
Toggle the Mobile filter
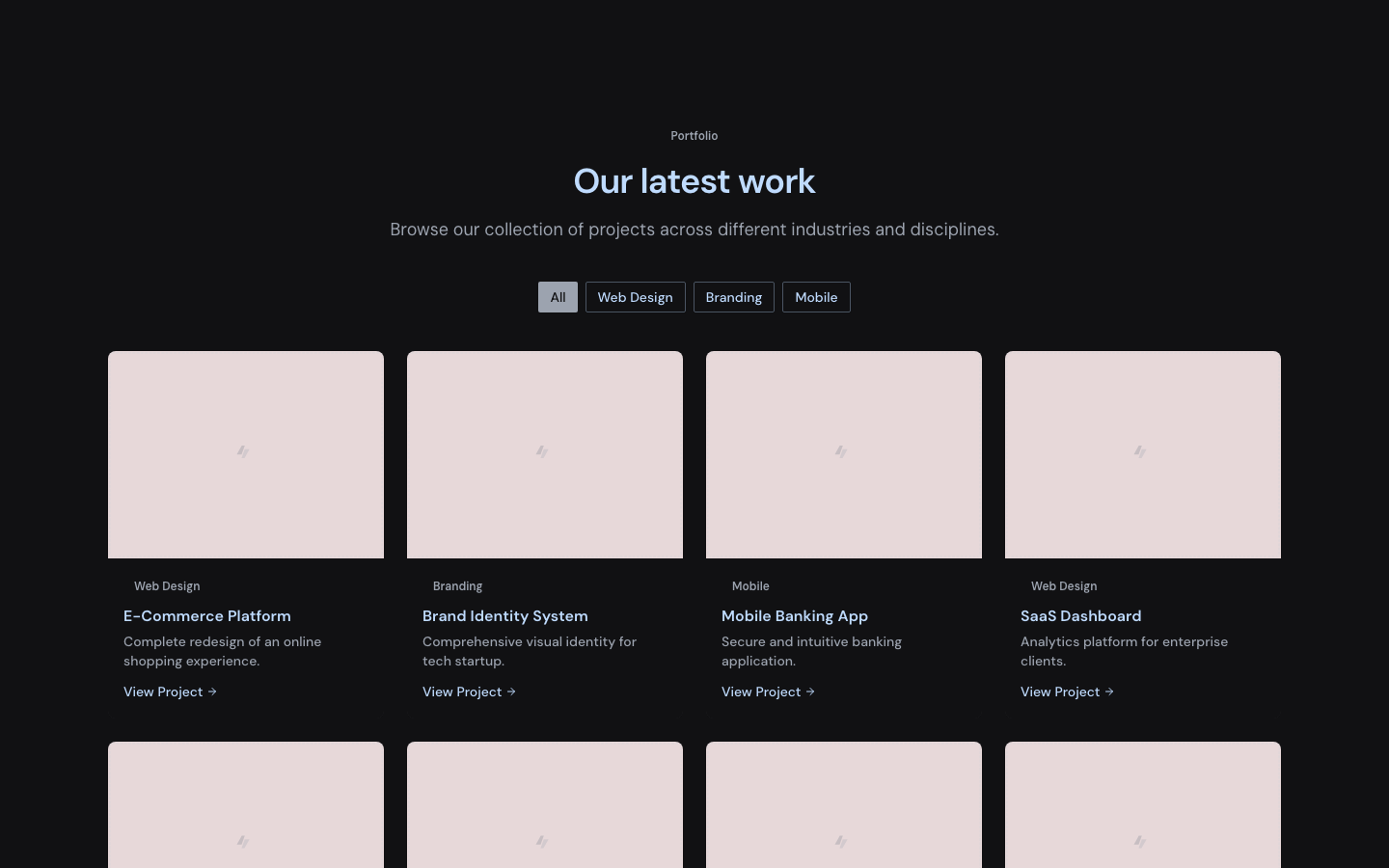coord(816,297)
